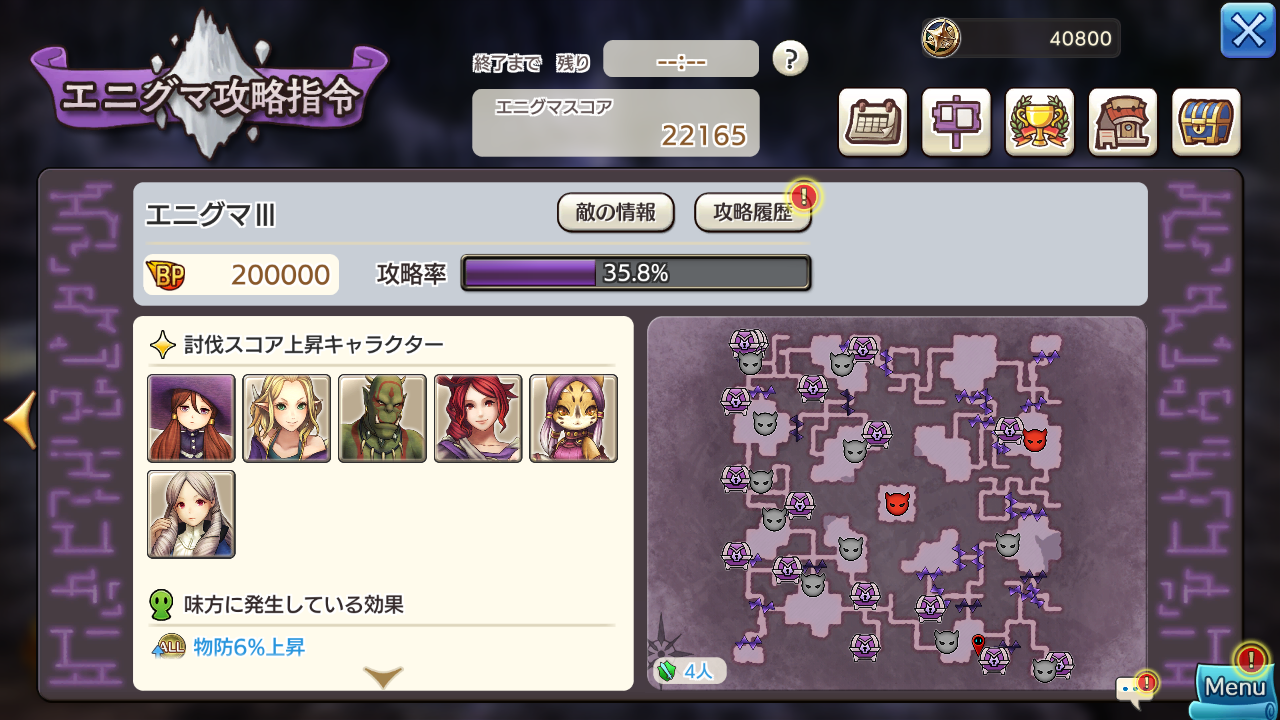The image size is (1280, 720).
Task: Select the witch-hat character portrait
Action: click(191, 418)
